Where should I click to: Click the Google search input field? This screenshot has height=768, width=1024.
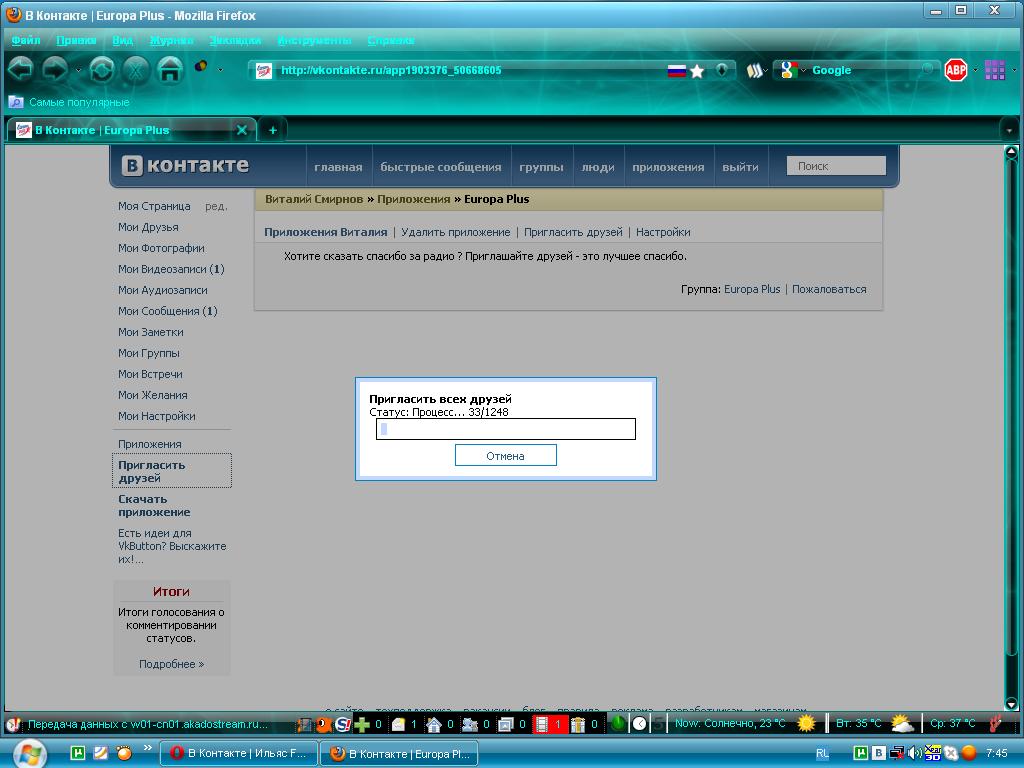point(863,70)
